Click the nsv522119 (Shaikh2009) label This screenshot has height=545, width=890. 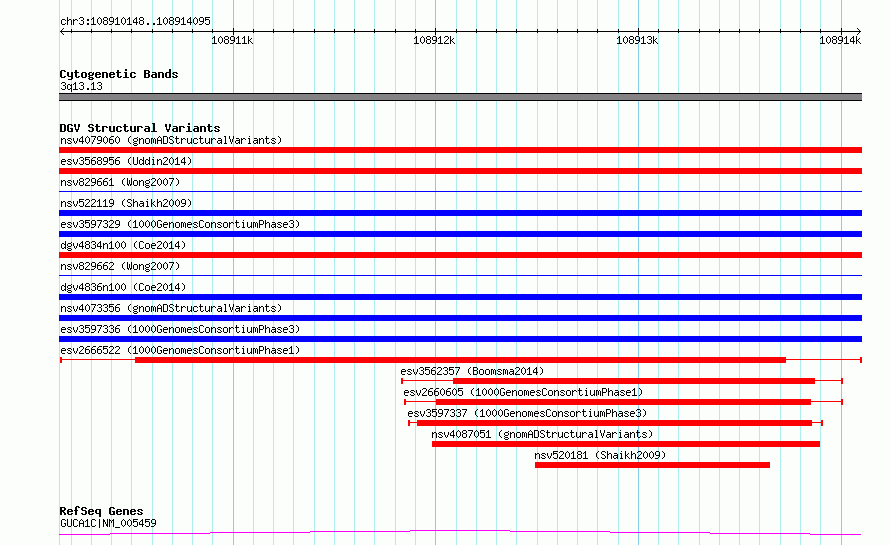tap(126, 203)
